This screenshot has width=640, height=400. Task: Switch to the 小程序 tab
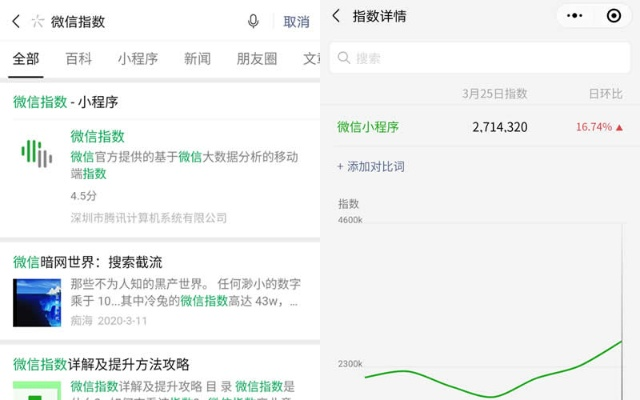point(137,59)
